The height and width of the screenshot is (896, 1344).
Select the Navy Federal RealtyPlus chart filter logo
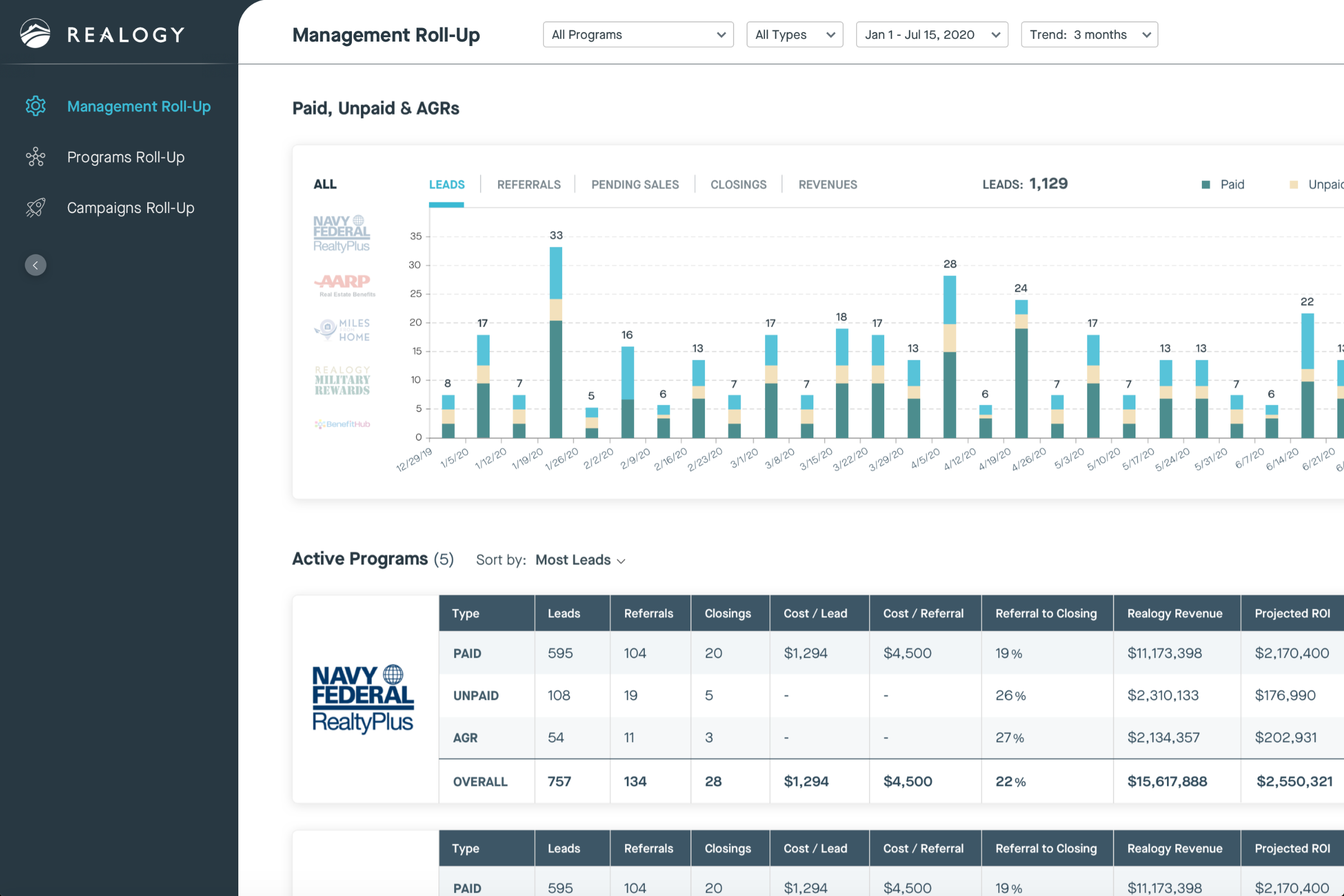[x=341, y=234]
